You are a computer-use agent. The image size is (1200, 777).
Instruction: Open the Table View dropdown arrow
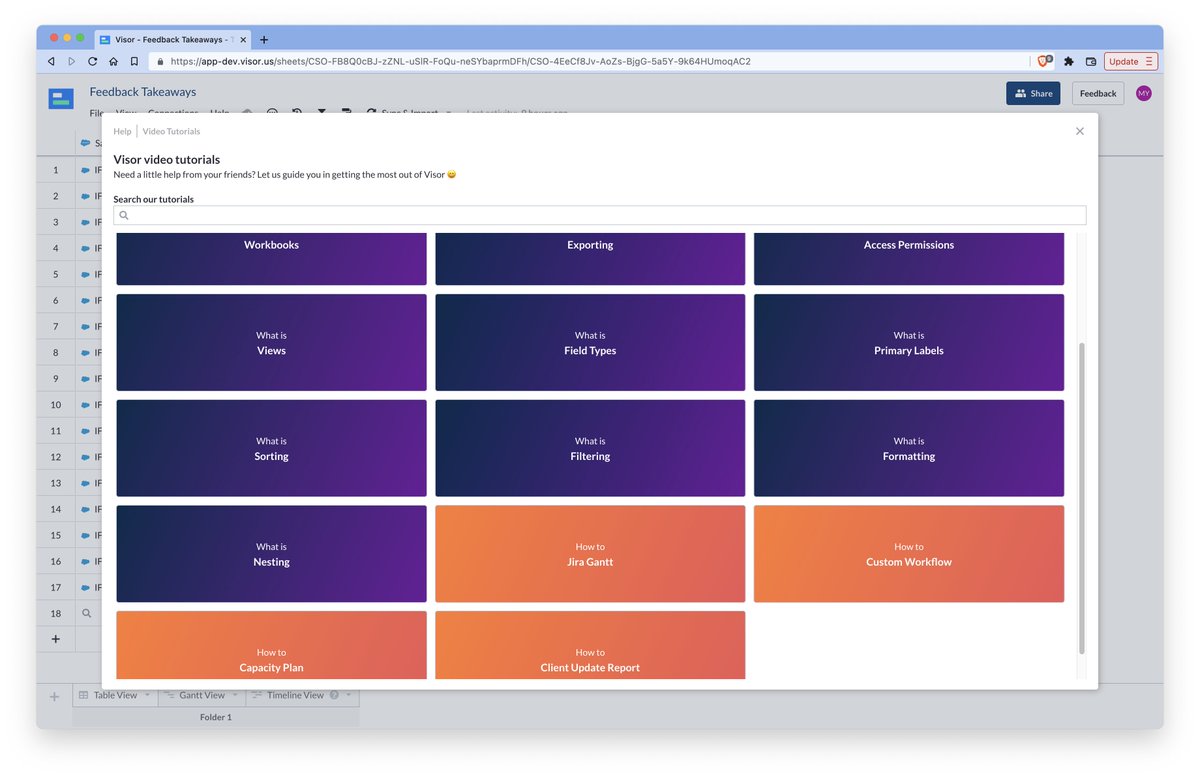[147, 695]
